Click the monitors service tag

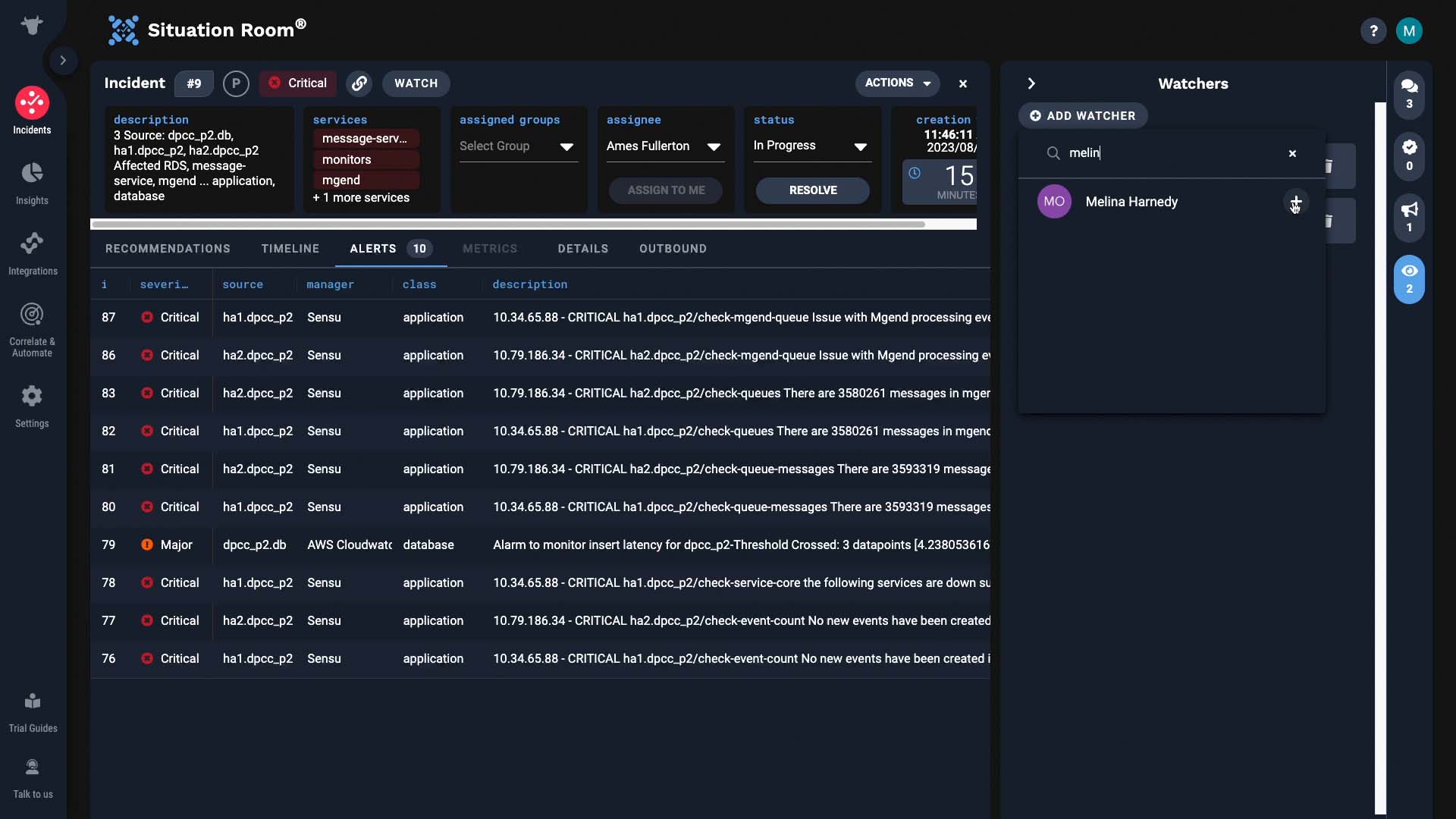tap(366, 159)
